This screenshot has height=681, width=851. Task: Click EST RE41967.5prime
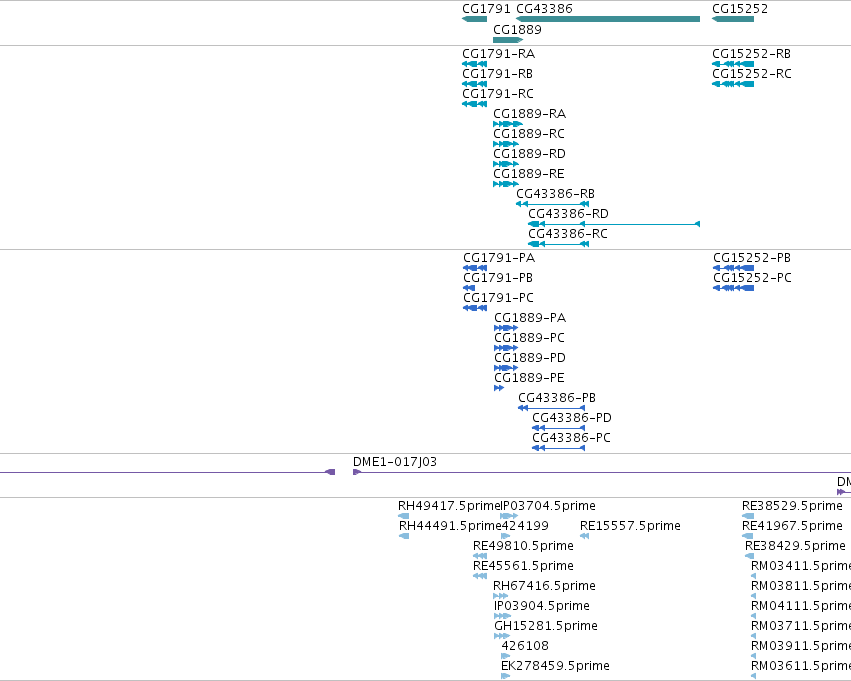[792, 526]
